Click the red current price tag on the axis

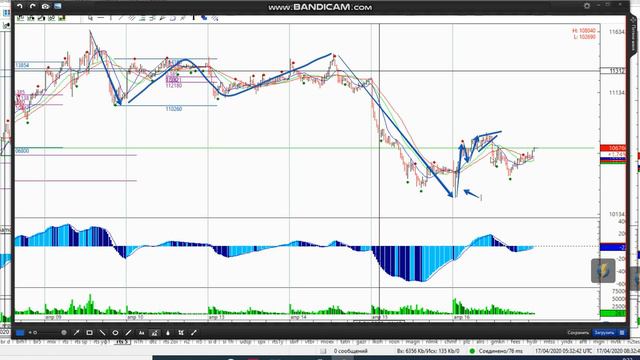613,148
